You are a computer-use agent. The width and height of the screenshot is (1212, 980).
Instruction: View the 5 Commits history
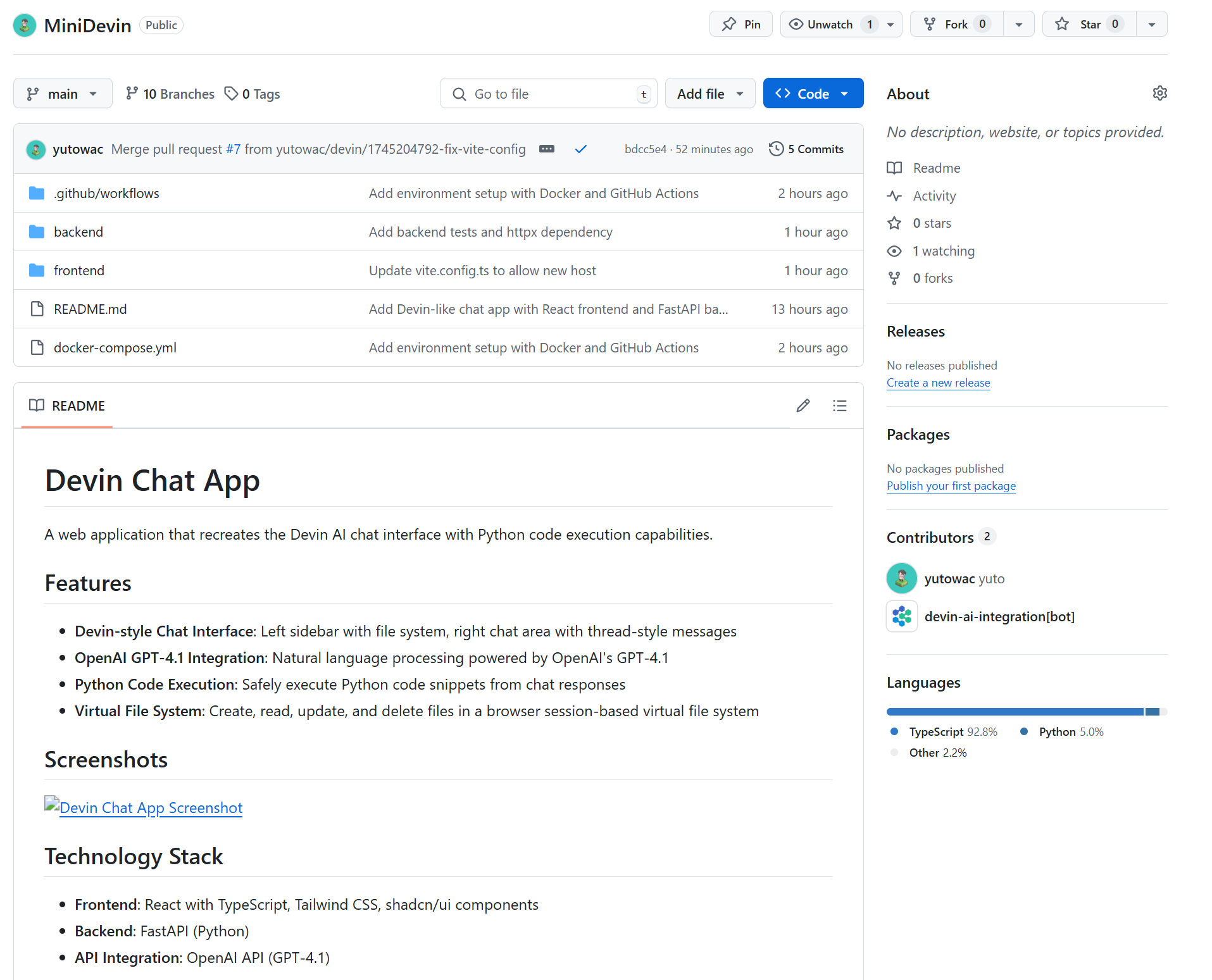[806, 149]
